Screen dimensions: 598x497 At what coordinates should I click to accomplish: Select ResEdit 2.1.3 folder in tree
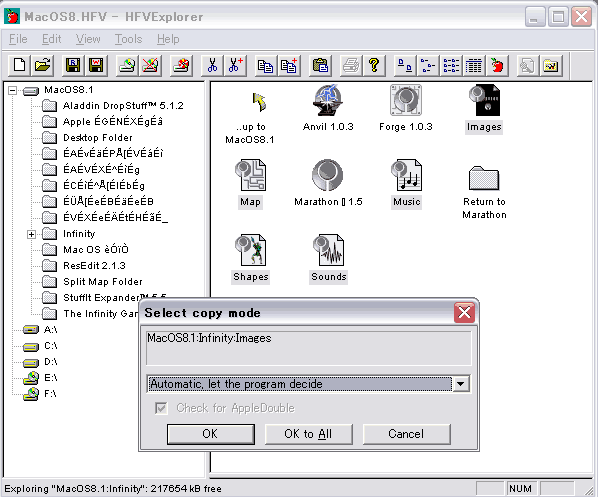(94, 265)
